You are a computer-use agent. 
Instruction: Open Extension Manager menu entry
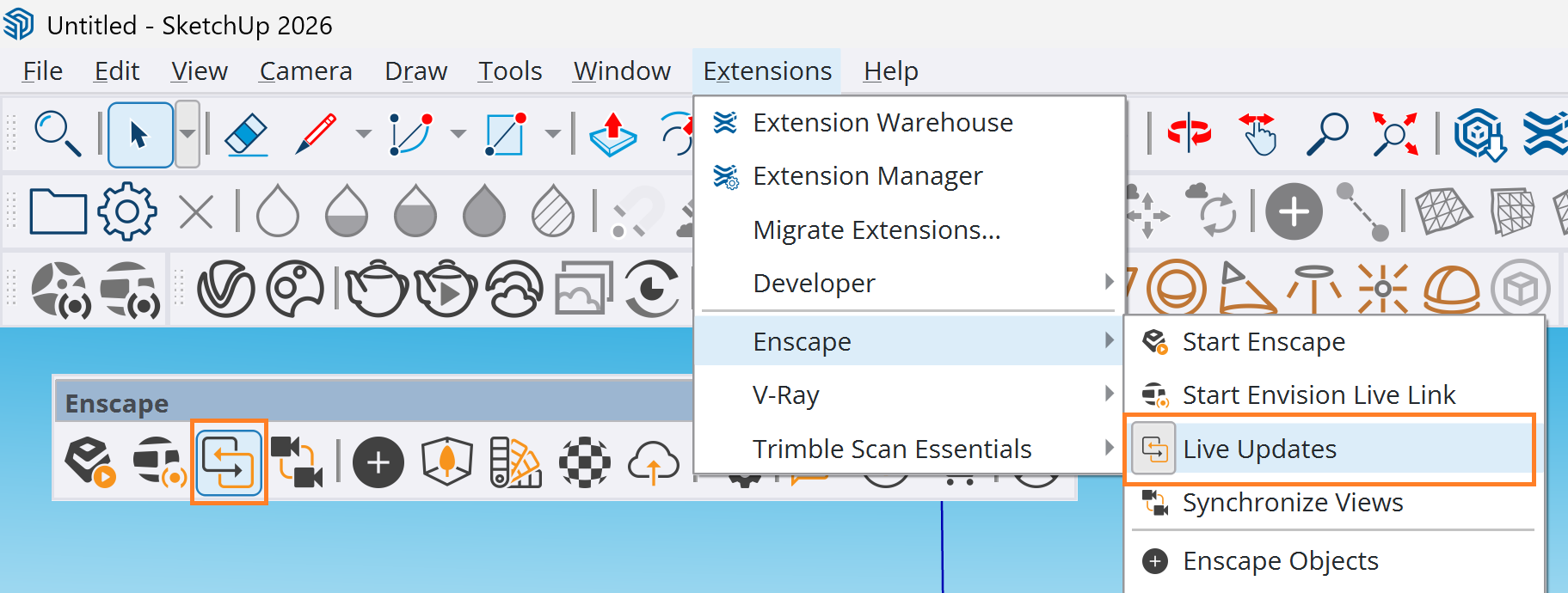910,176
